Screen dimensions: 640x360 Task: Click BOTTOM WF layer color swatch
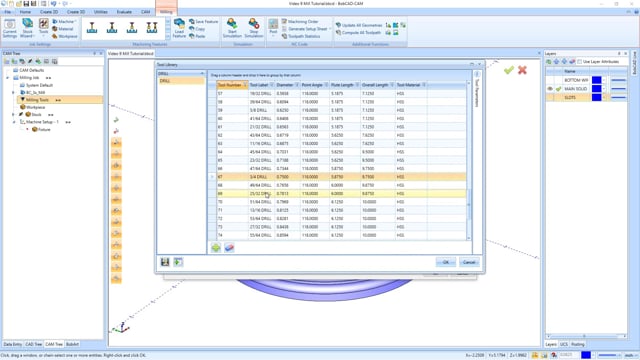tap(596, 80)
